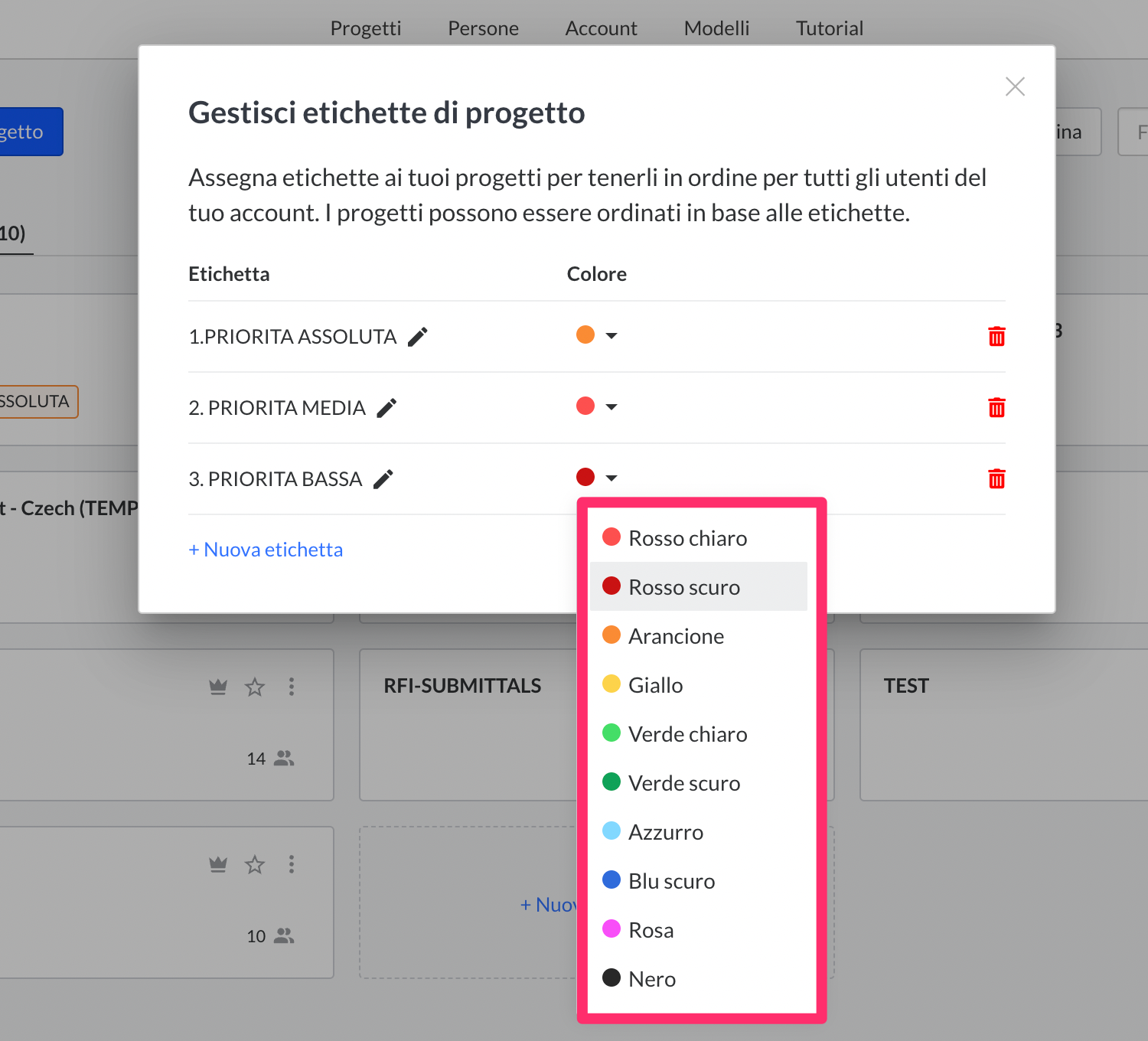The width and height of the screenshot is (1148, 1041).
Task: Set label color to Nero
Action: [x=651, y=979]
